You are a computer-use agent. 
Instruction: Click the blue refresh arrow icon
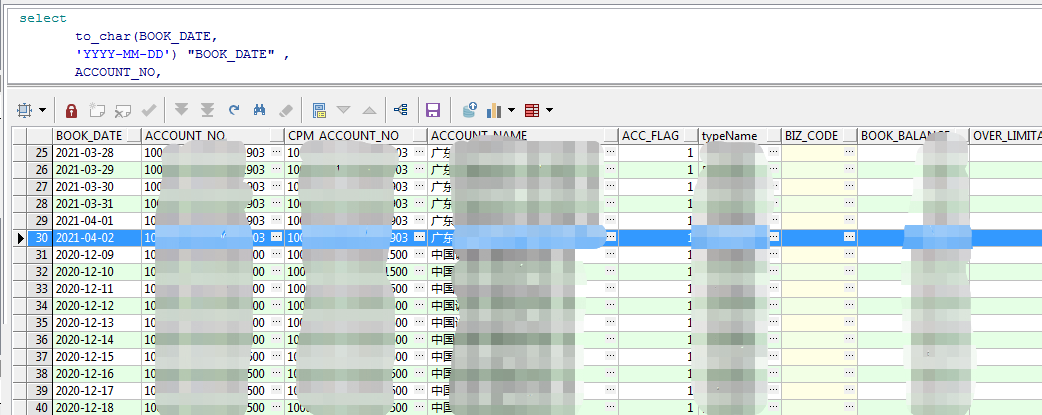(x=233, y=110)
